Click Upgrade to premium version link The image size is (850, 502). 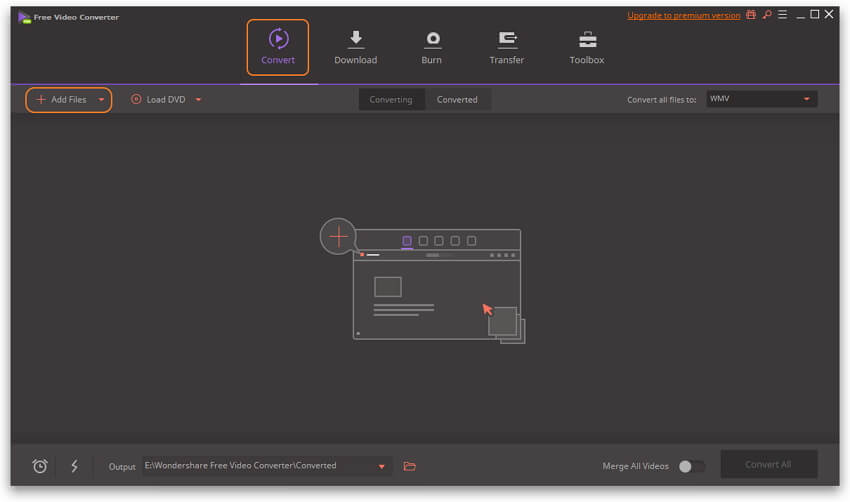684,15
